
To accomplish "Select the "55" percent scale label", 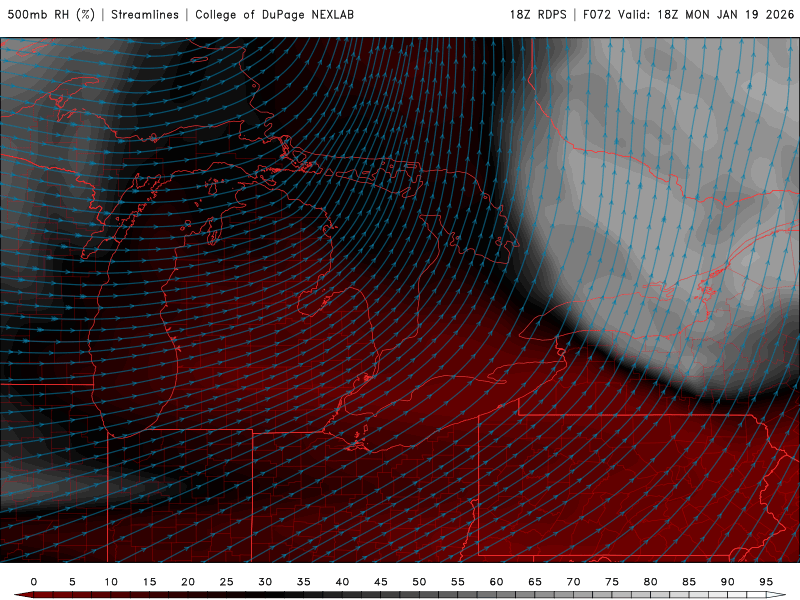I will tap(458, 582).
